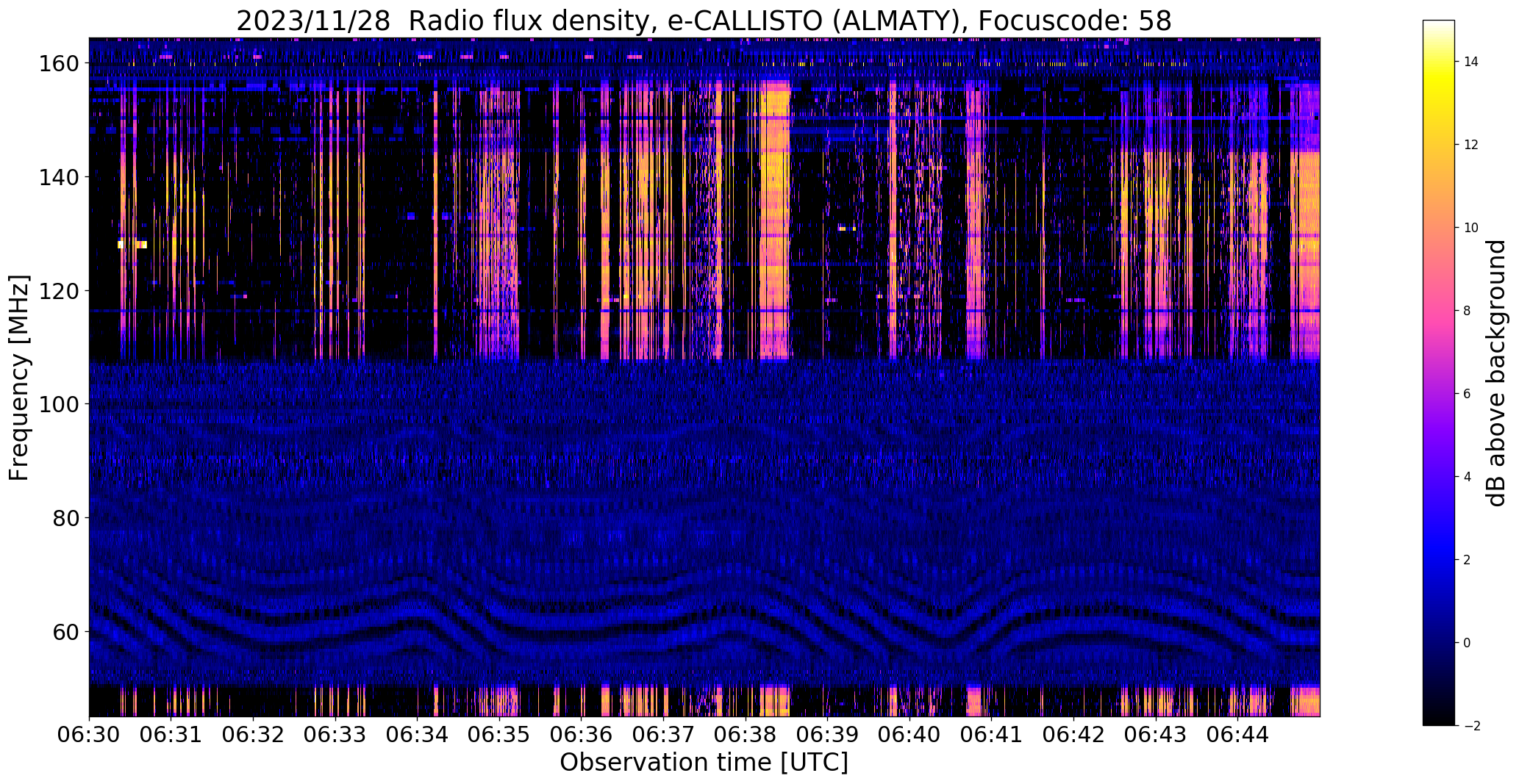Image resolution: width=1519 pixels, height=784 pixels.
Task: Click the colorbar tick label 2
Action: 1468,560
